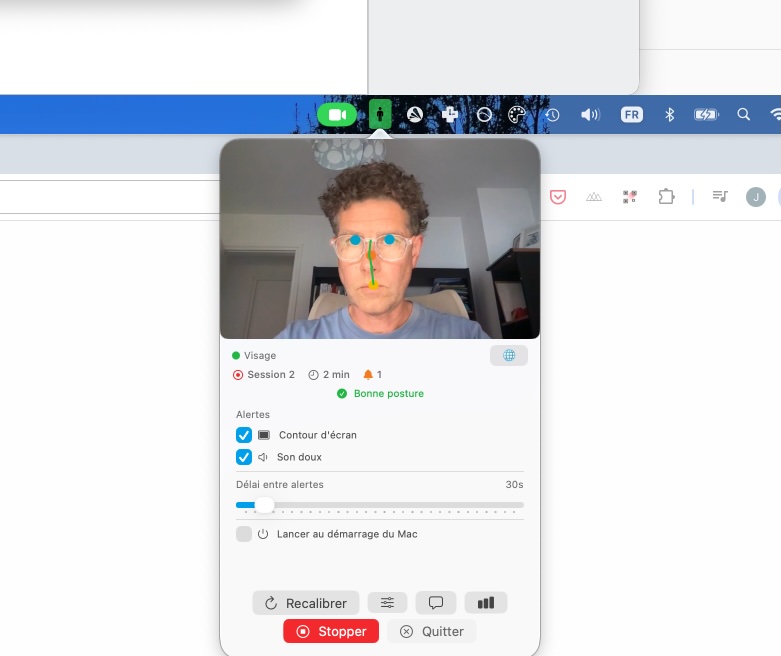Click the circular ring menu bar icon
781x656 pixels.
(484, 115)
